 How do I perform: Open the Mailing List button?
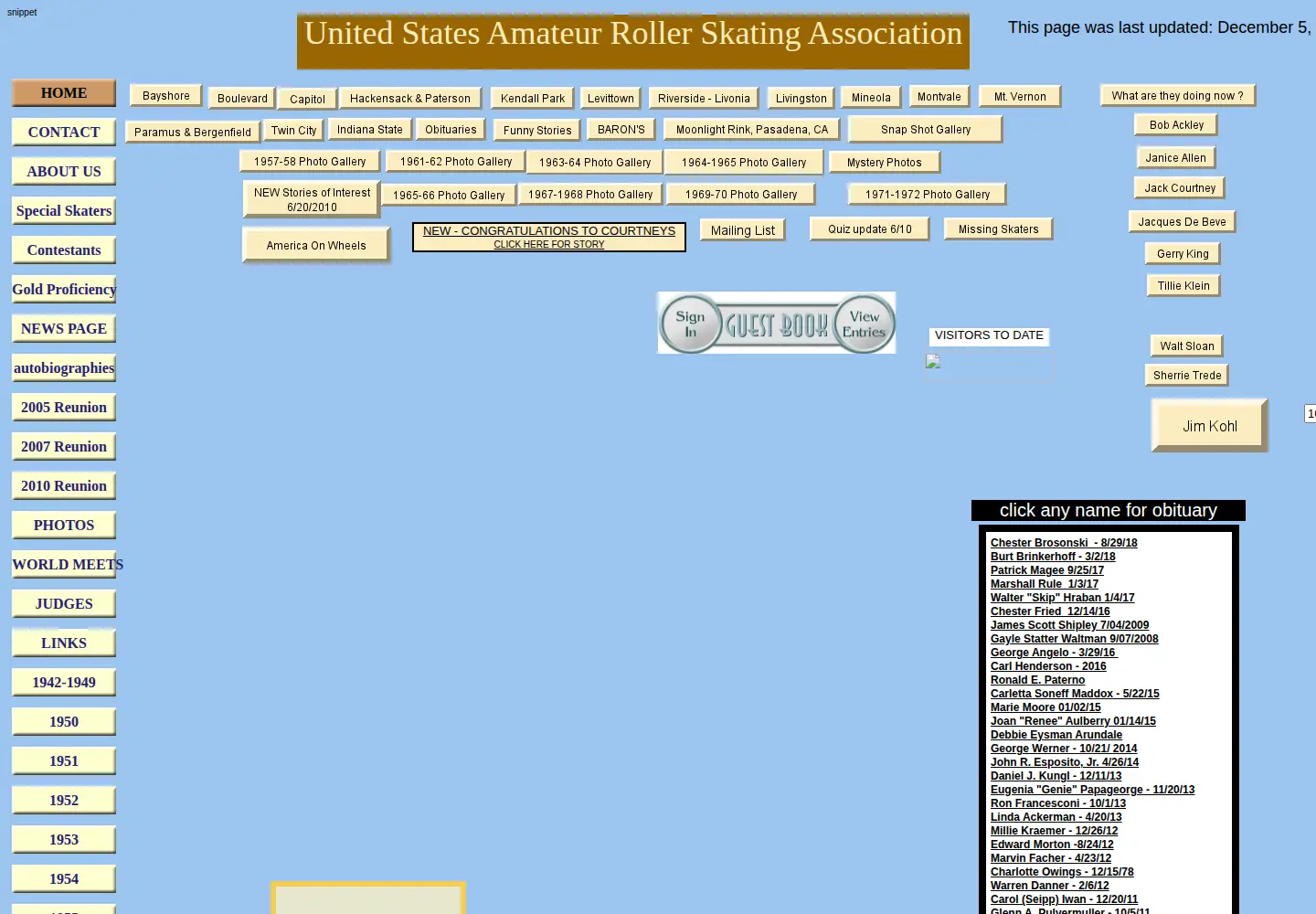click(743, 230)
